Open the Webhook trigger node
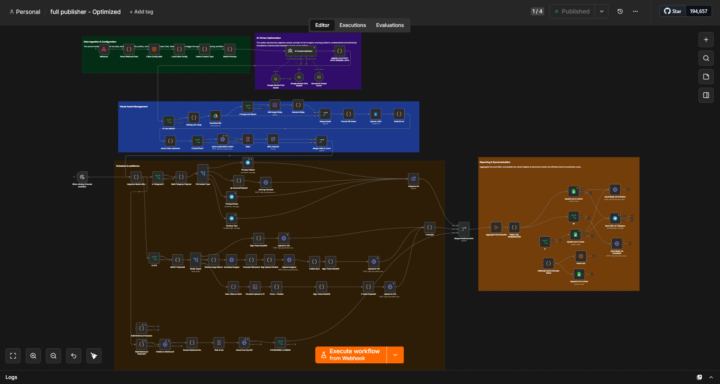This screenshot has width=720, height=384. tap(104, 50)
